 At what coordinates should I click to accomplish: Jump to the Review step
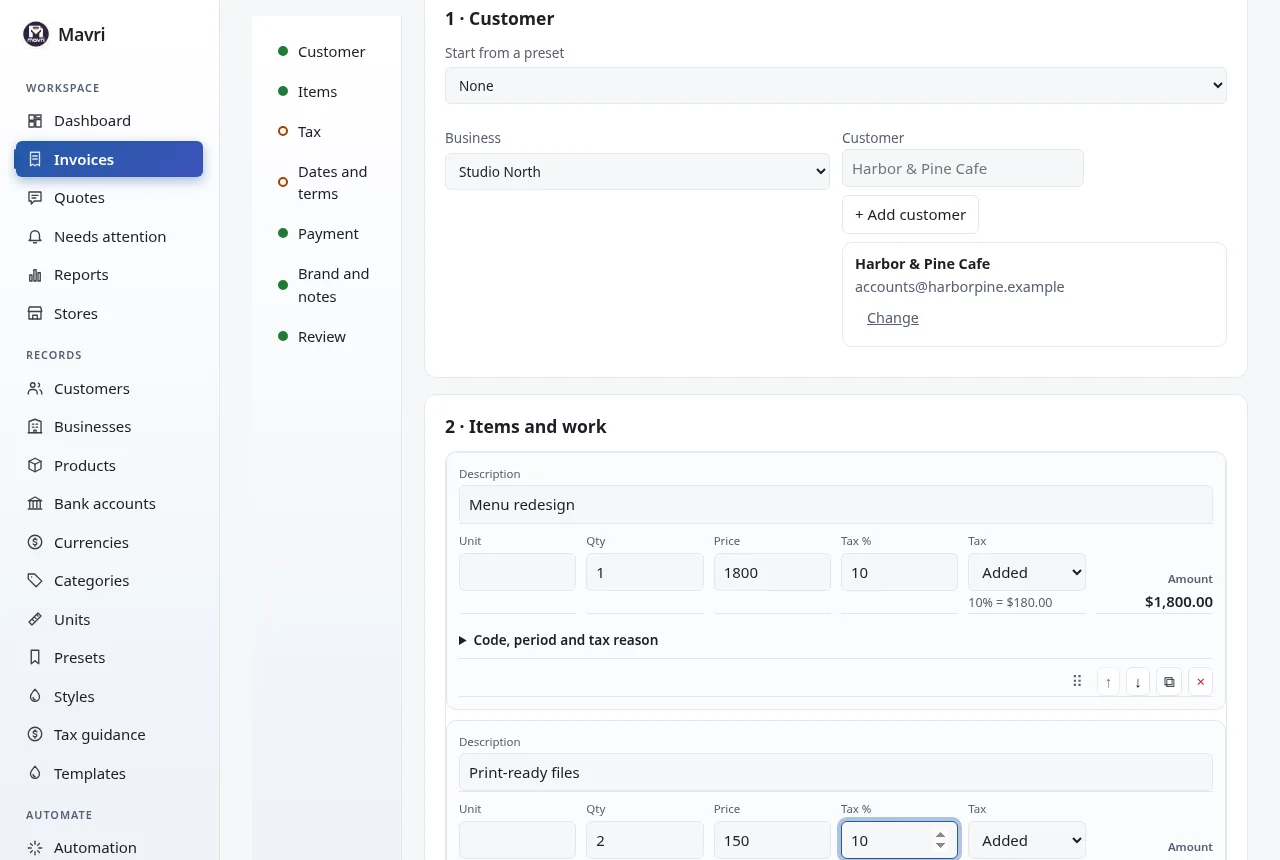click(322, 337)
